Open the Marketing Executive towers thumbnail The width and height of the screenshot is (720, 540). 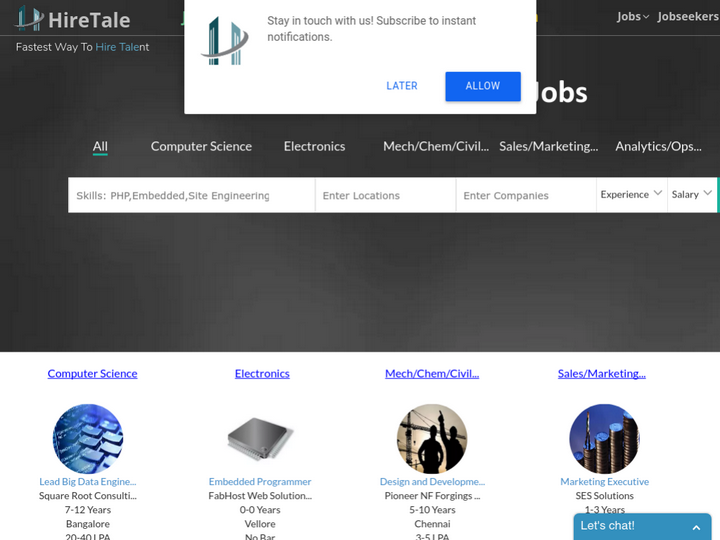tap(604, 439)
